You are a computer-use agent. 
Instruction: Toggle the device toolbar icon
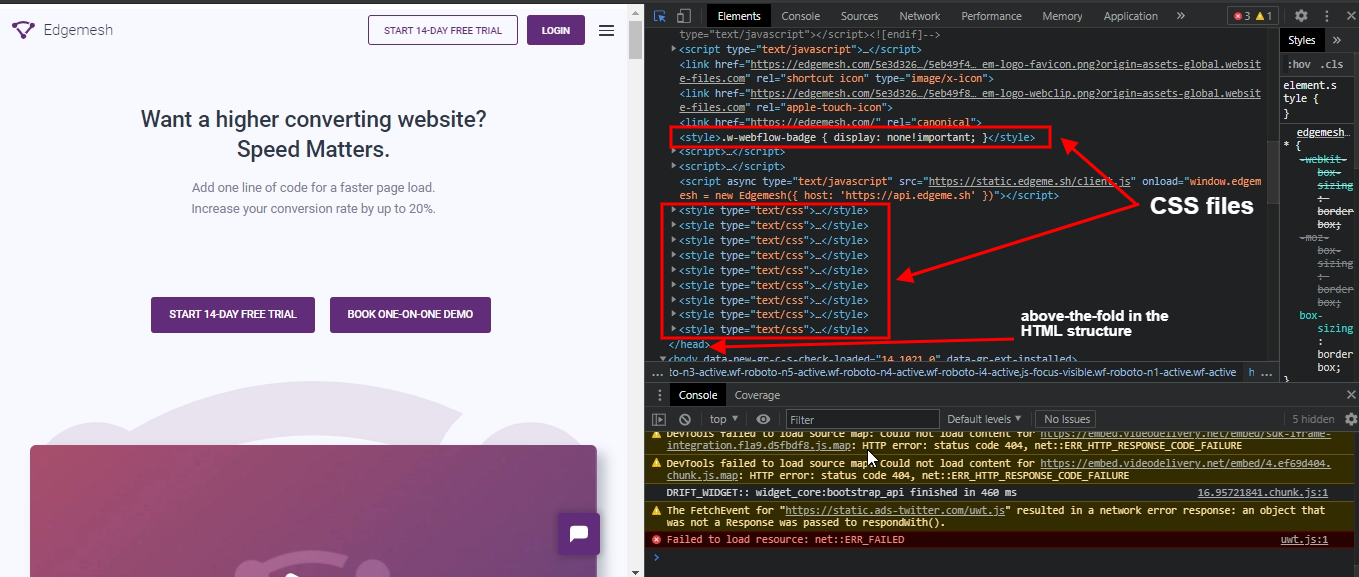684,16
